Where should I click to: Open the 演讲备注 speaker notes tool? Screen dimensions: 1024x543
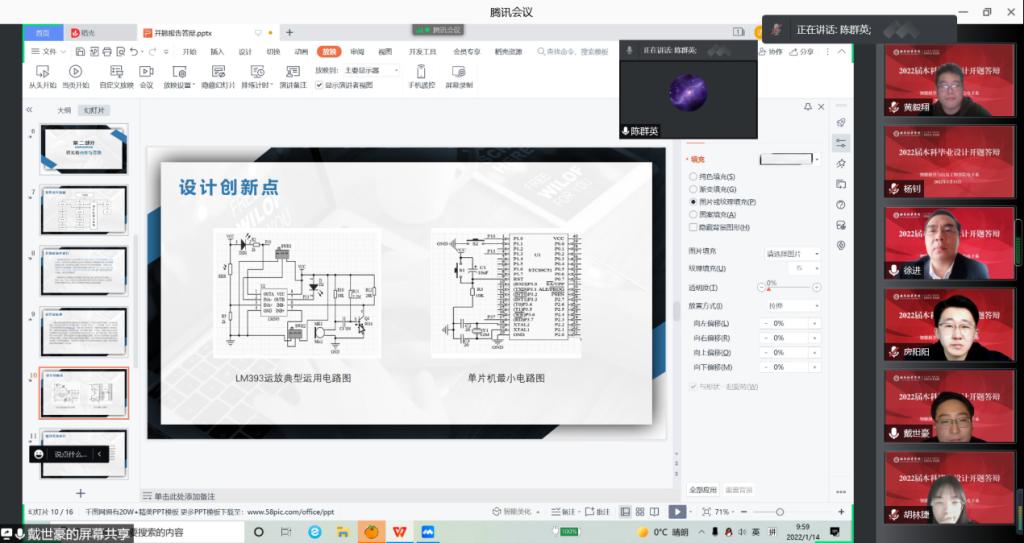point(292,71)
